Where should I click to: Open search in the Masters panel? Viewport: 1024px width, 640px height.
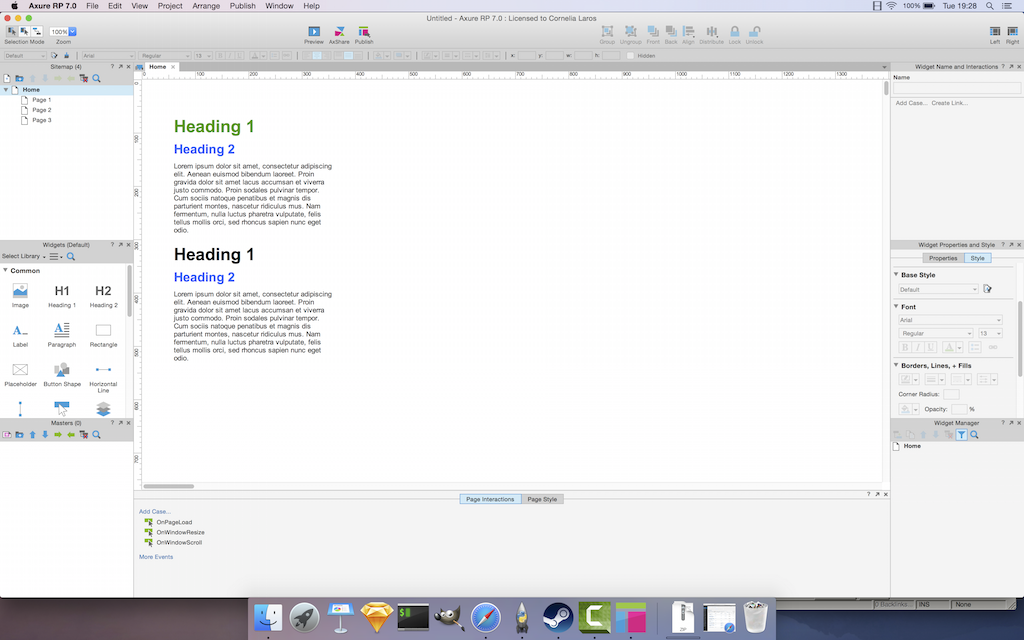[x=97, y=434]
